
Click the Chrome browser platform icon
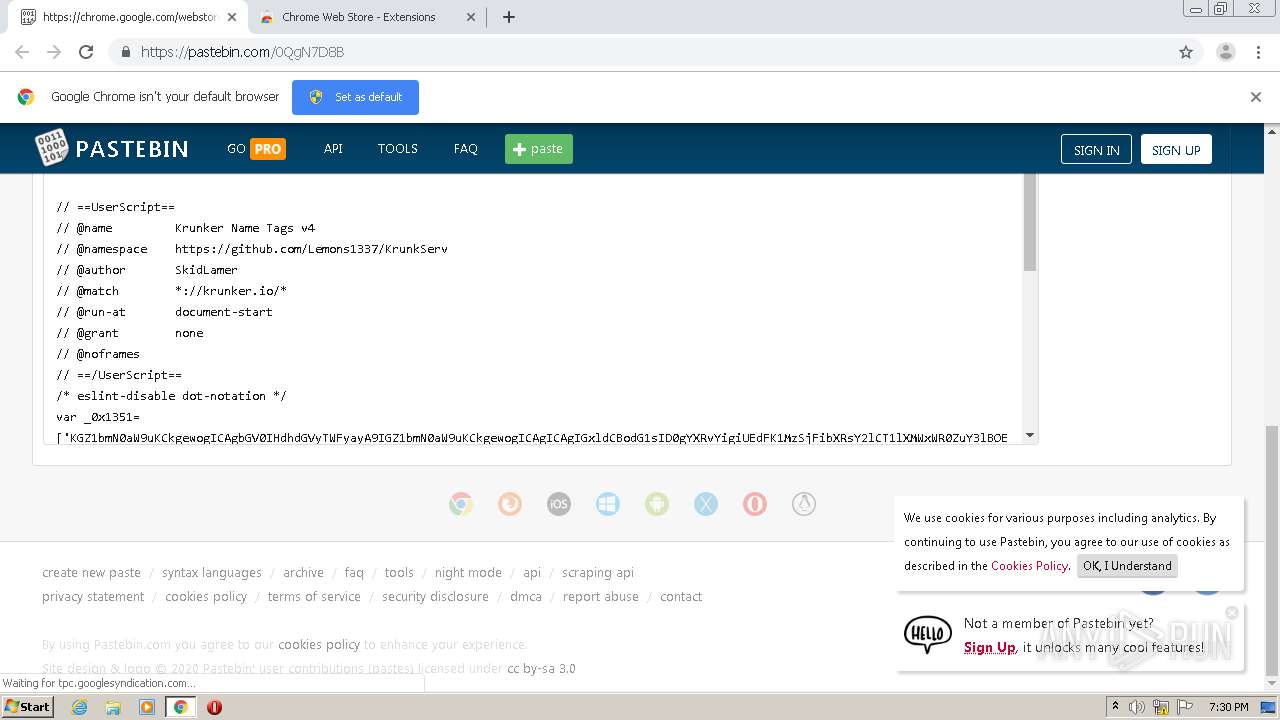pos(461,504)
